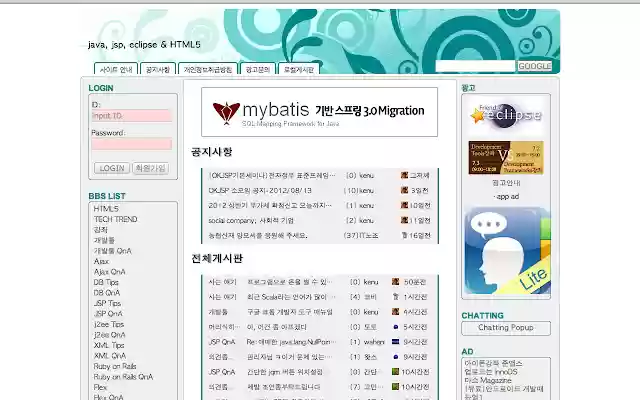Click the LOGIN button

tap(112, 168)
